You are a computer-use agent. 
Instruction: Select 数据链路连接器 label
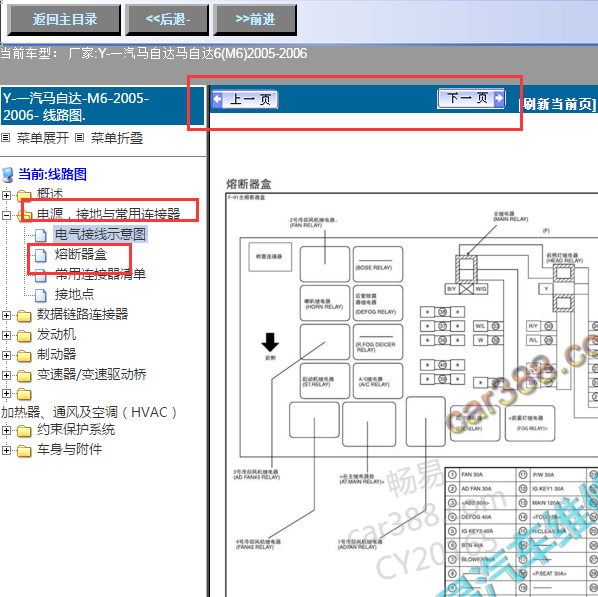pyautogui.click(x=82, y=314)
